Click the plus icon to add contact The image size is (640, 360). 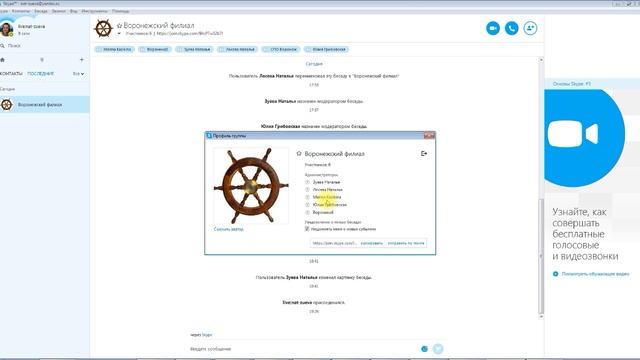click(82, 60)
